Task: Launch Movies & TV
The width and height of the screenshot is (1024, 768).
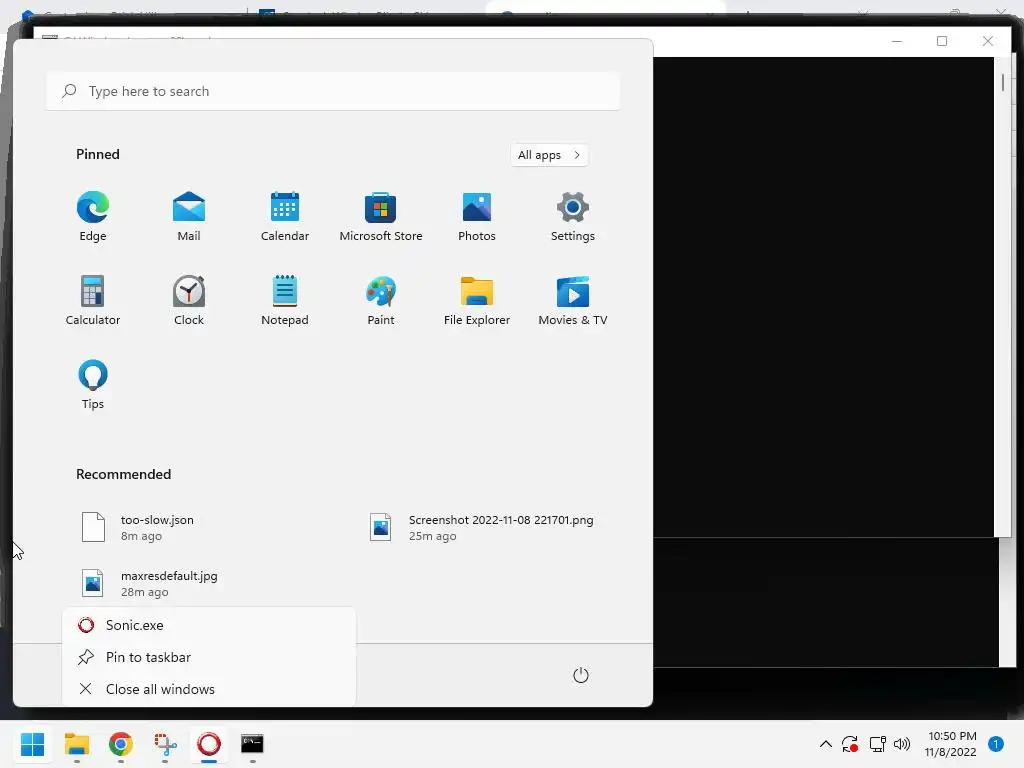Action: point(573,300)
